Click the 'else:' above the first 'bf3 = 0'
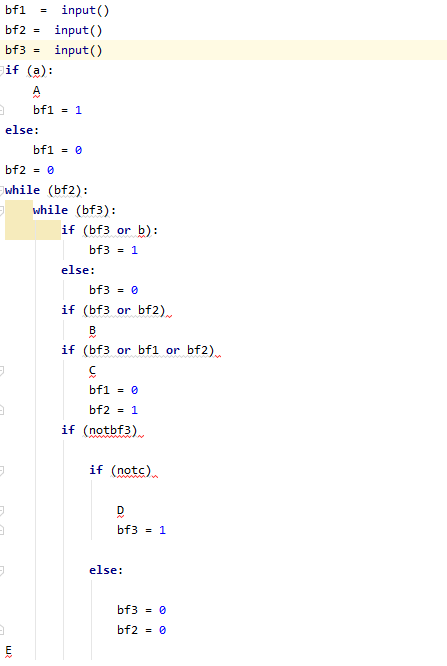This screenshot has height=666, width=447. pos(78,270)
